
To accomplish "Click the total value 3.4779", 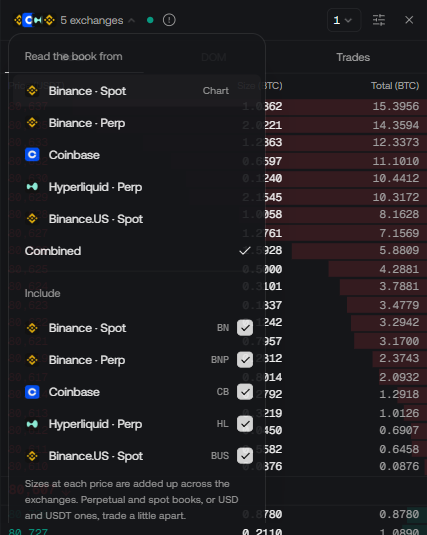I will pyautogui.click(x=399, y=305).
